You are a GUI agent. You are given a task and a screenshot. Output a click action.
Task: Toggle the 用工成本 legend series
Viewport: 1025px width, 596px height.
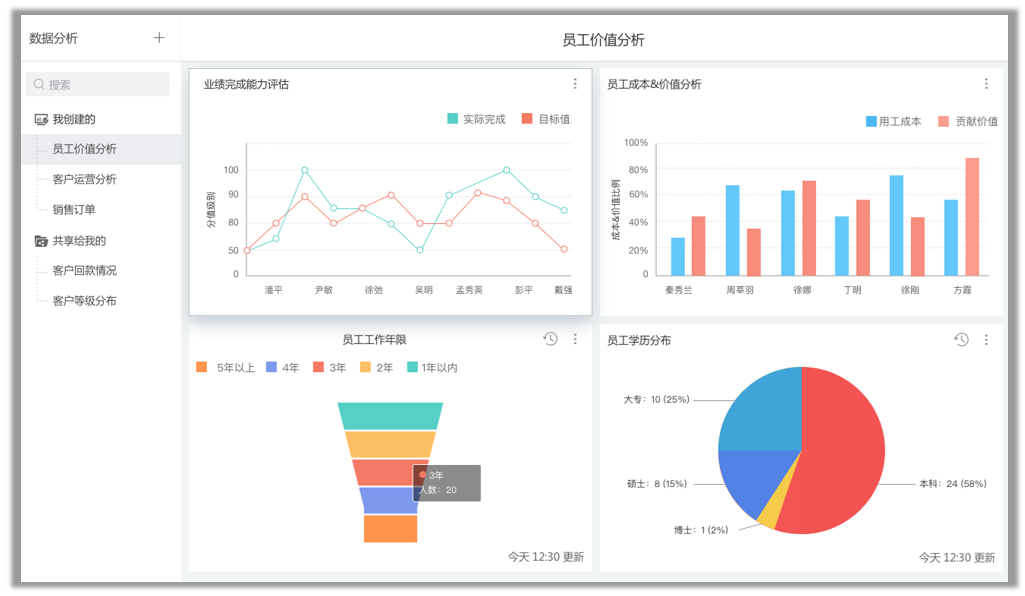coord(893,121)
